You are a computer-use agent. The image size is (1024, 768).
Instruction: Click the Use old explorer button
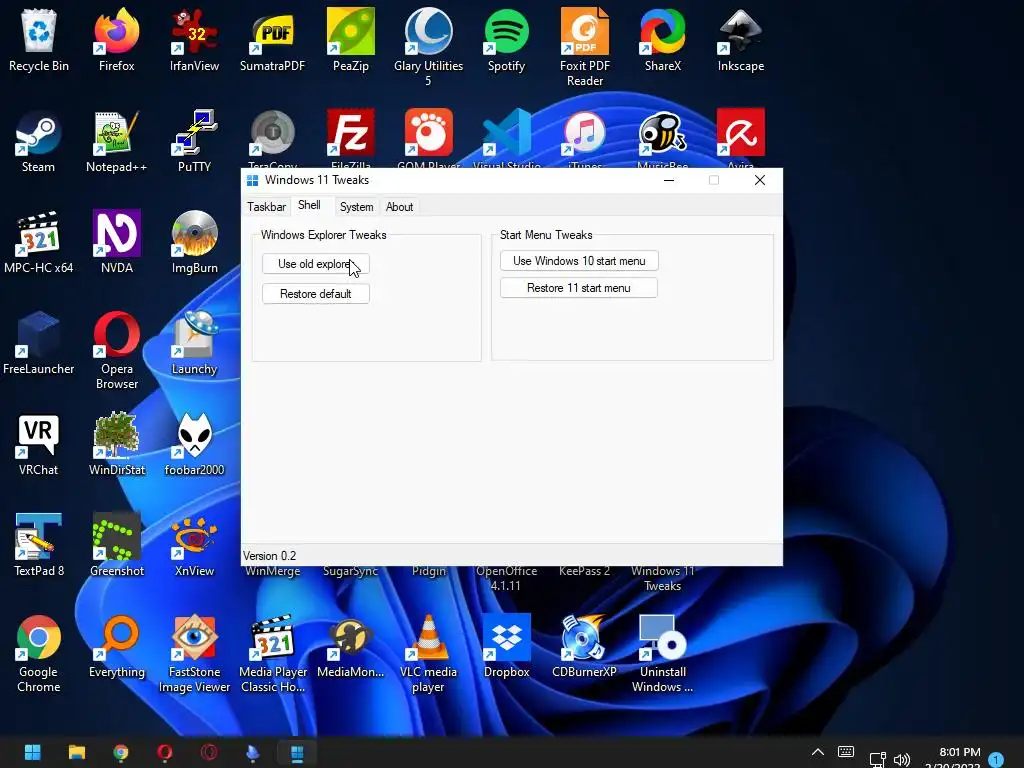[315, 264]
